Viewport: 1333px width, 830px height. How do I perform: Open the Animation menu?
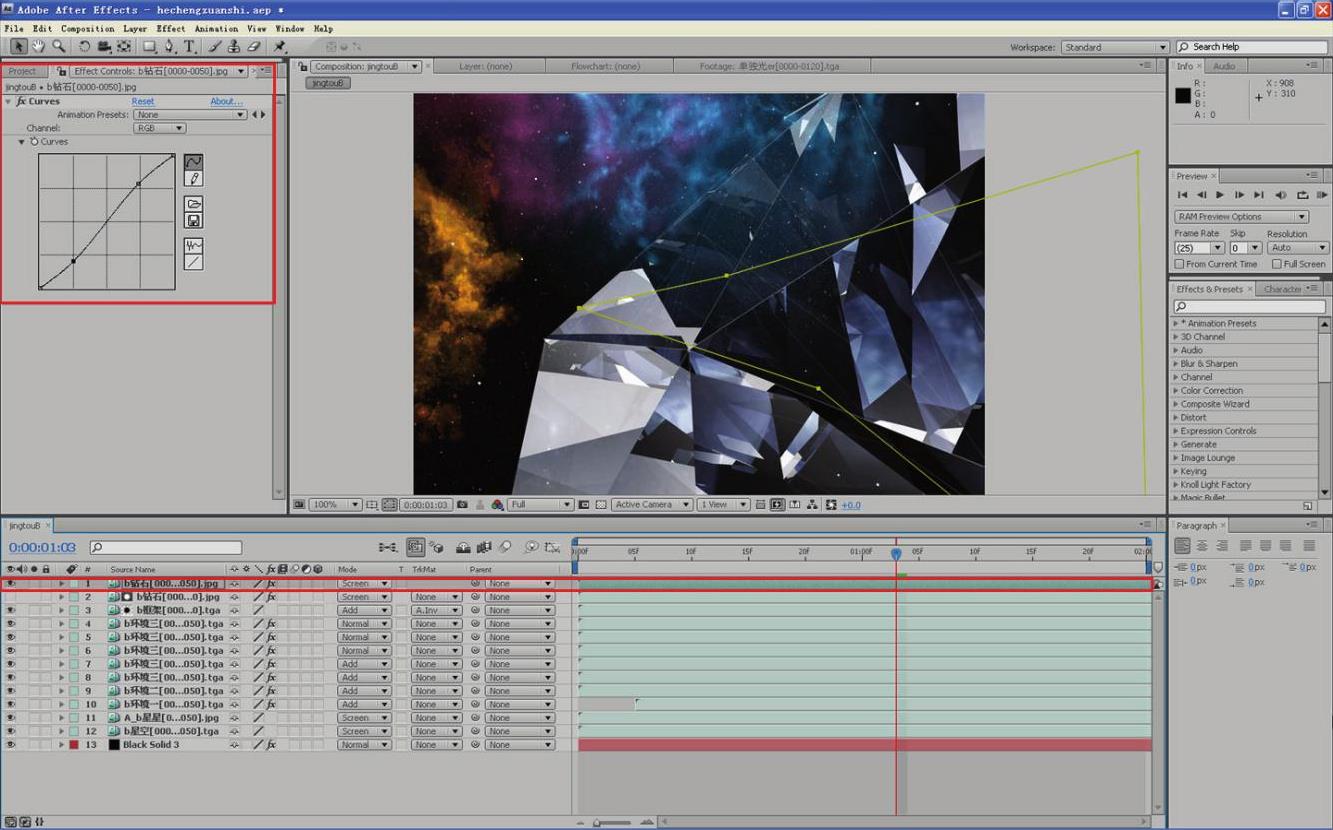coord(216,29)
